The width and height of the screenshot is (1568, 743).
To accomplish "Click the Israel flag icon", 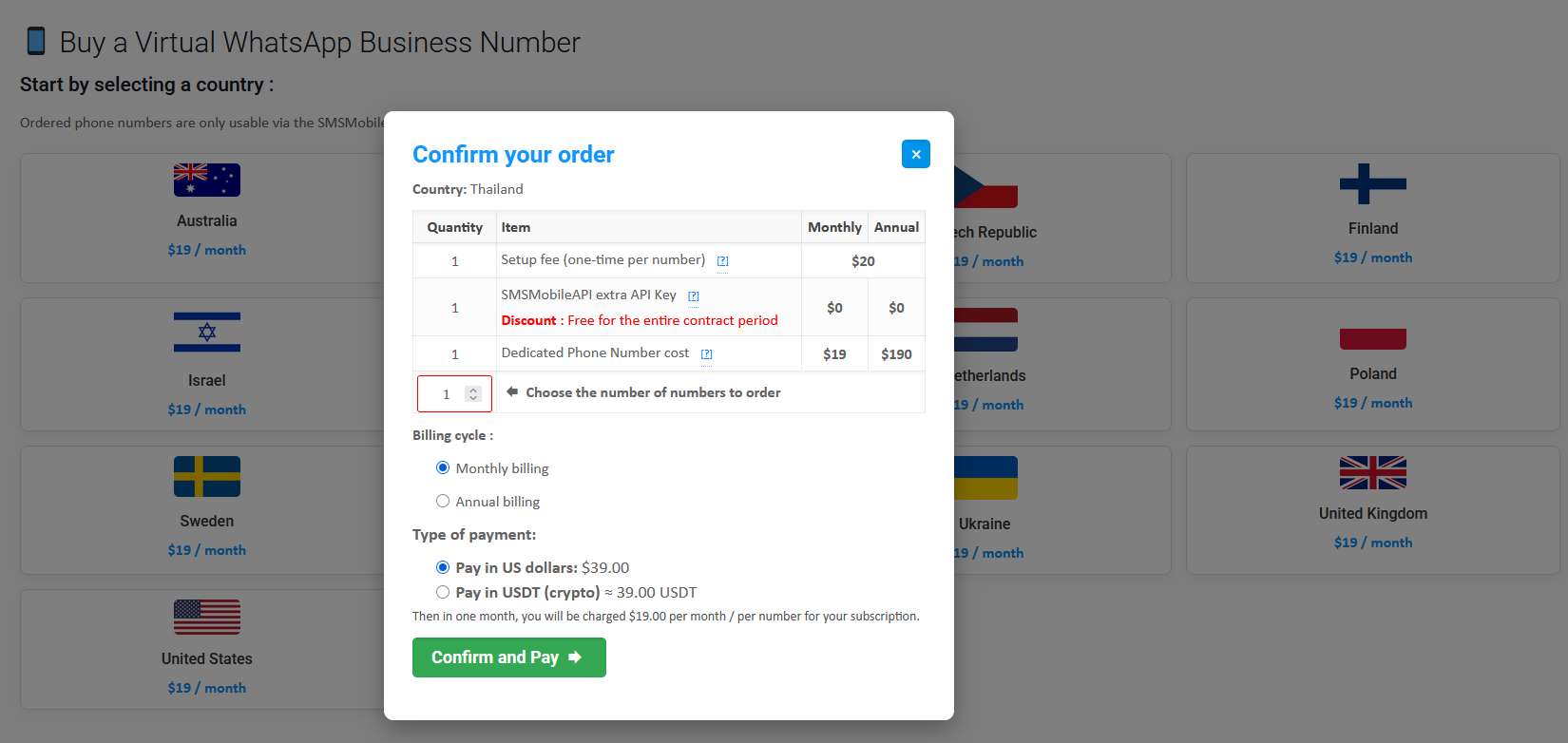I will [x=207, y=333].
